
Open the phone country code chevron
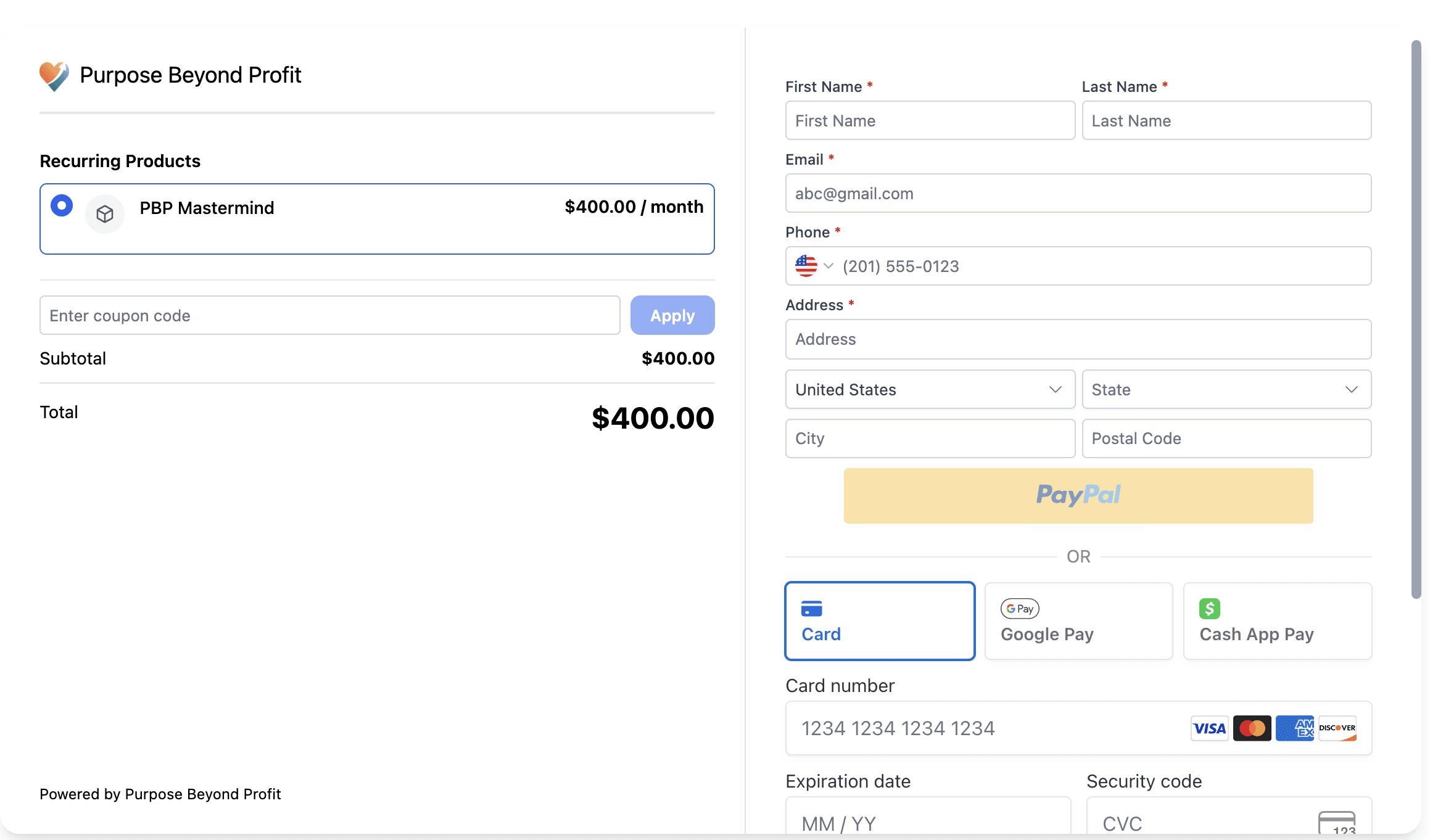point(829,266)
